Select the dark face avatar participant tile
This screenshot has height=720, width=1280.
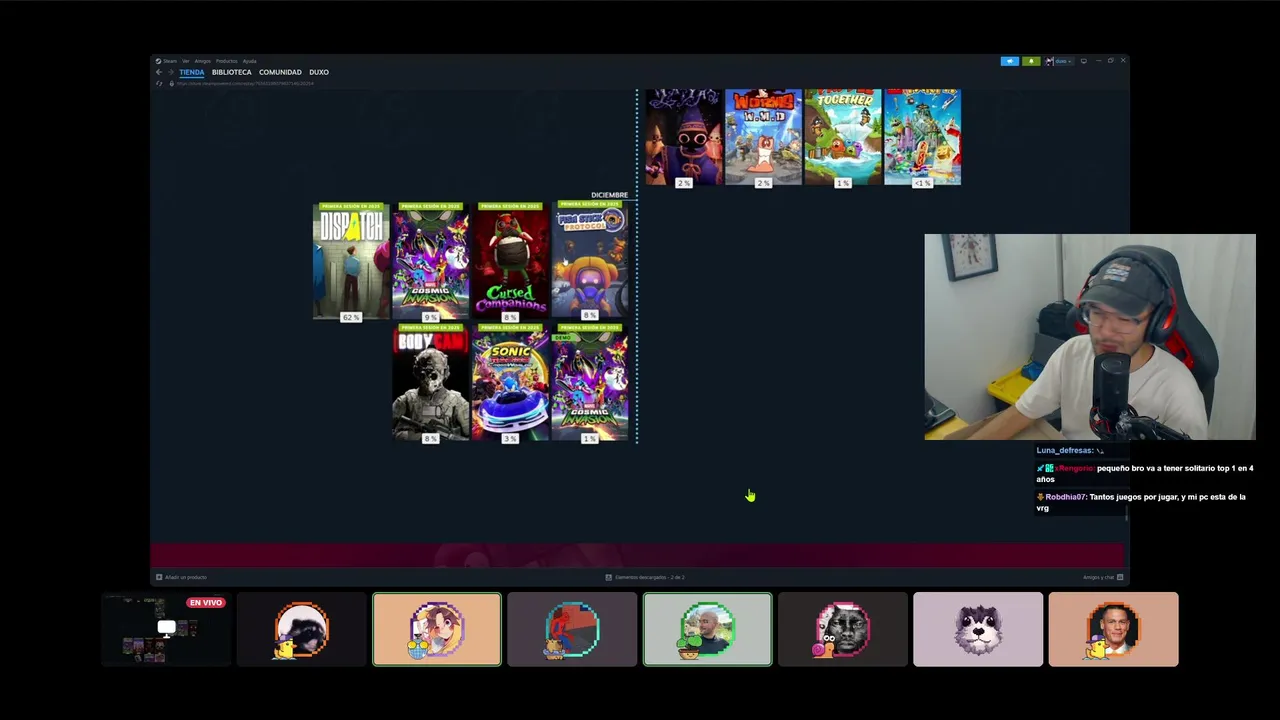click(843, 629)
